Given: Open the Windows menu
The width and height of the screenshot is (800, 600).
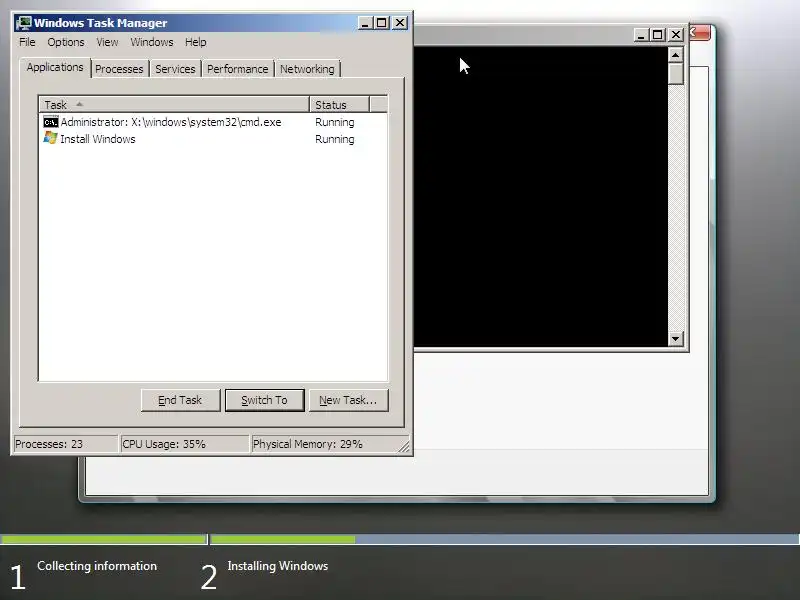Looking at the screenshot, I should click(152, 42).
